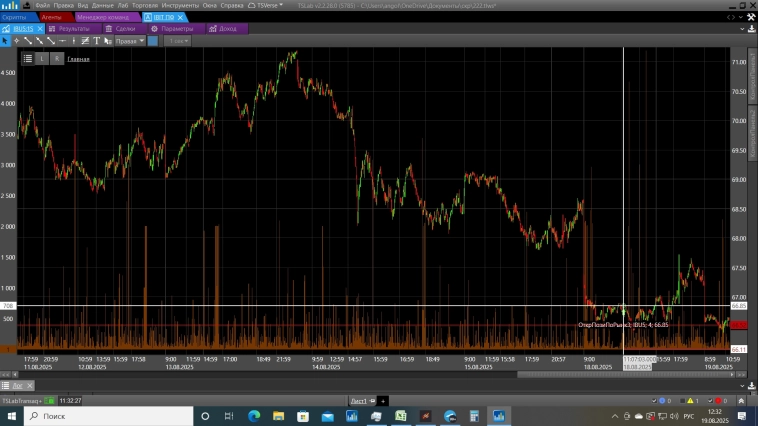
Task: Open the Инструменты menu
Action: (x=180, y=5)
